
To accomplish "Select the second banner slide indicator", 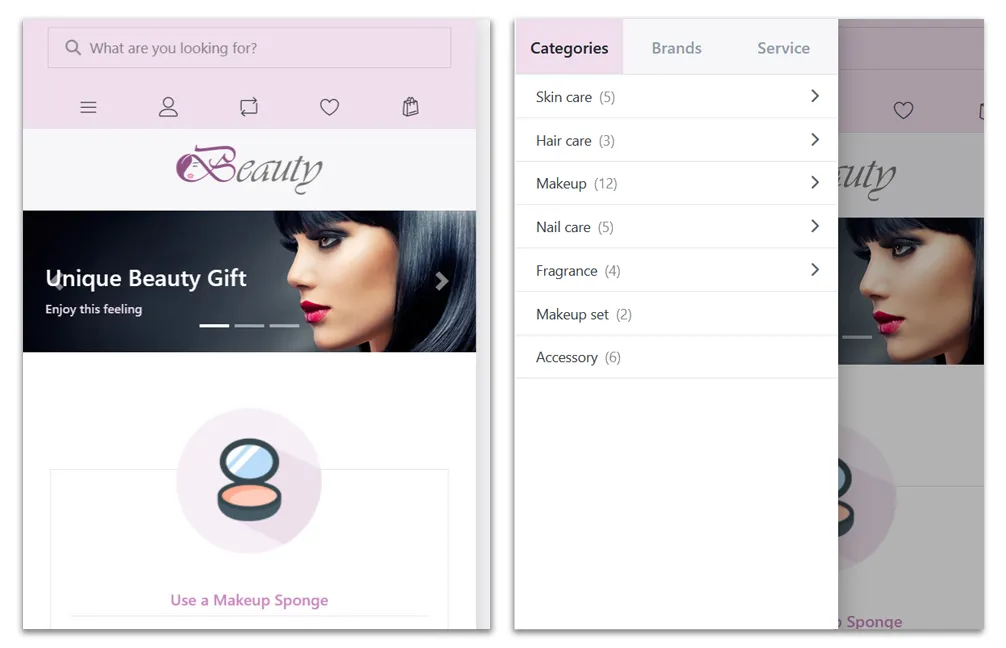I will (249, 326).
